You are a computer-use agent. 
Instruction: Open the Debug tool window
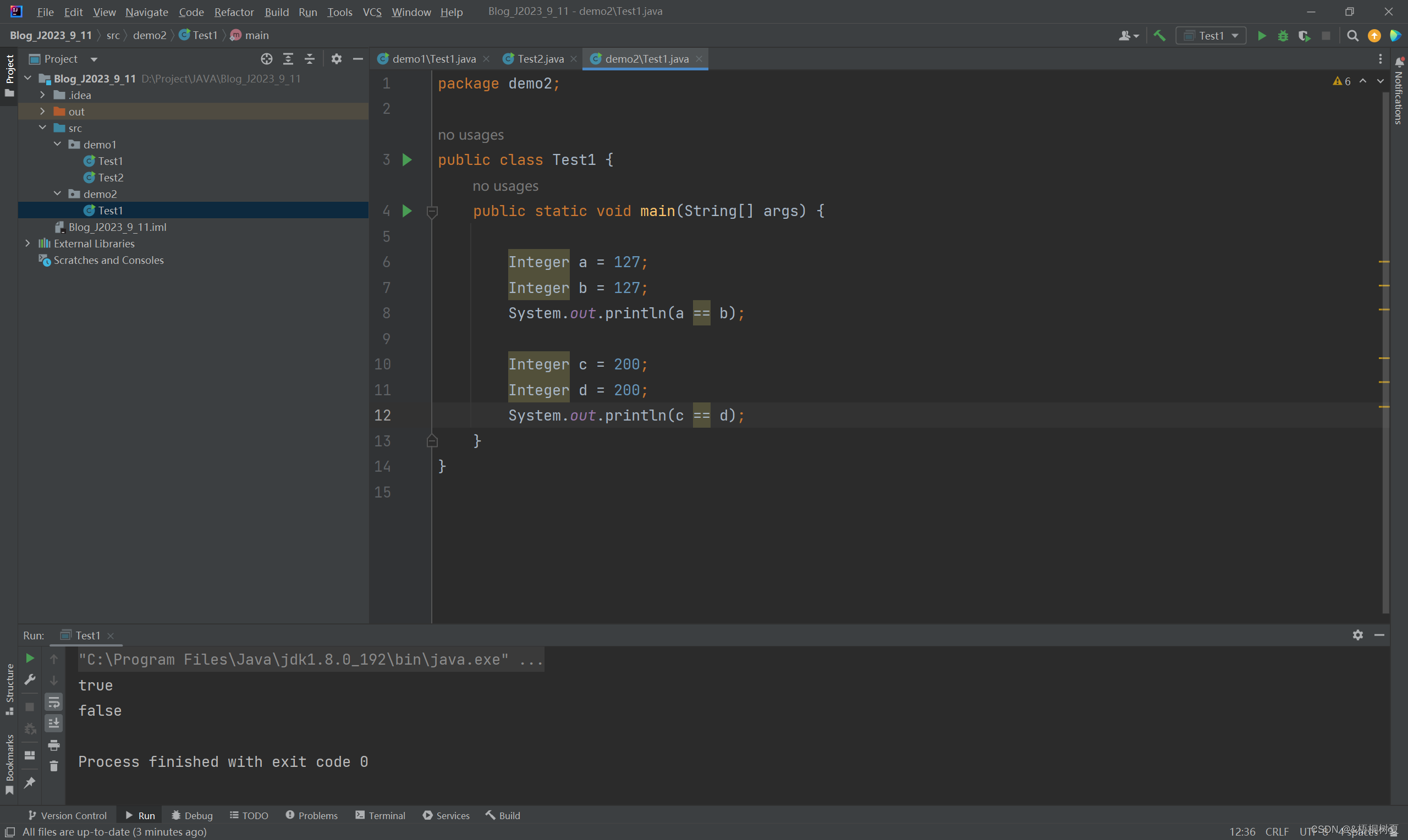(x=192, y=815)
